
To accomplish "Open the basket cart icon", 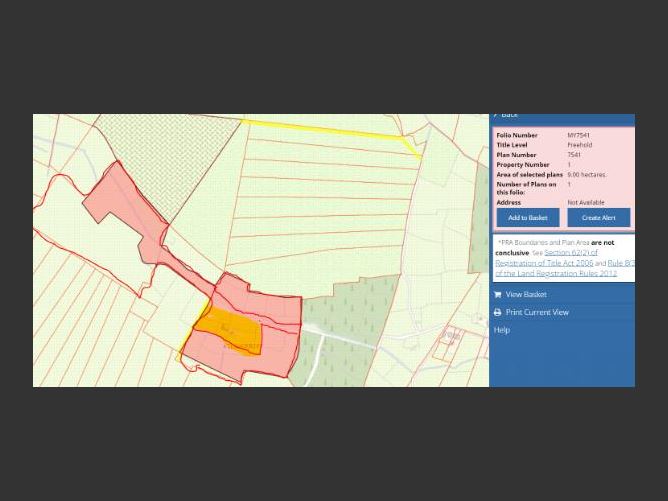I will click(x=498, y=294).
